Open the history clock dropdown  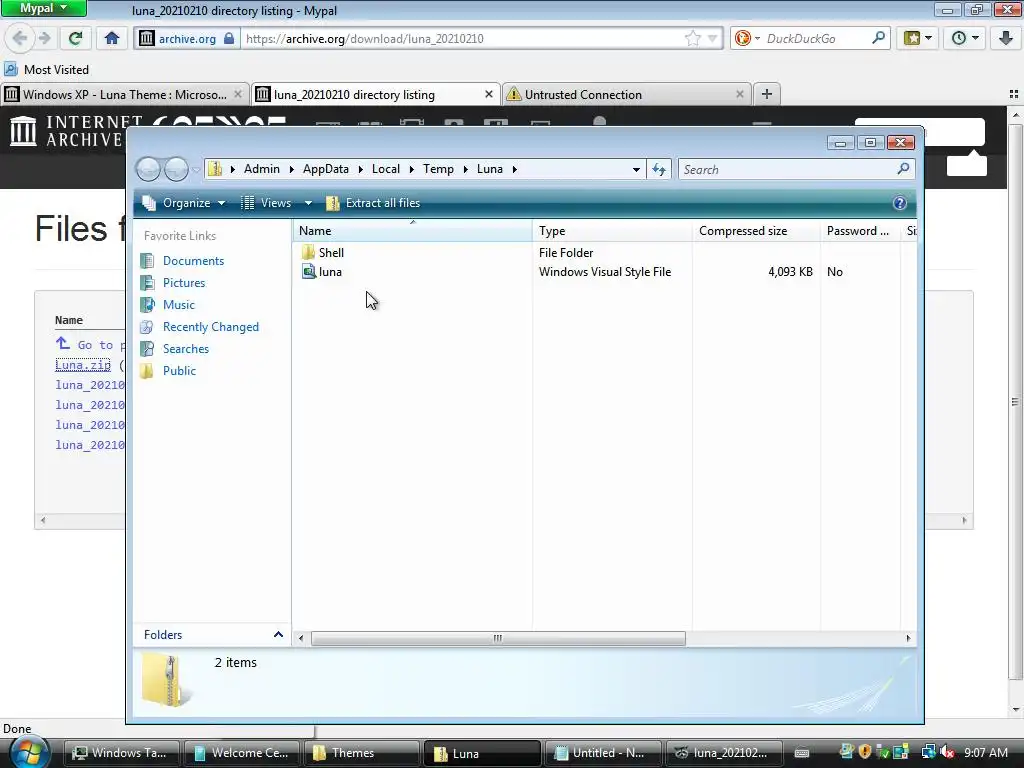pos(965,39)
